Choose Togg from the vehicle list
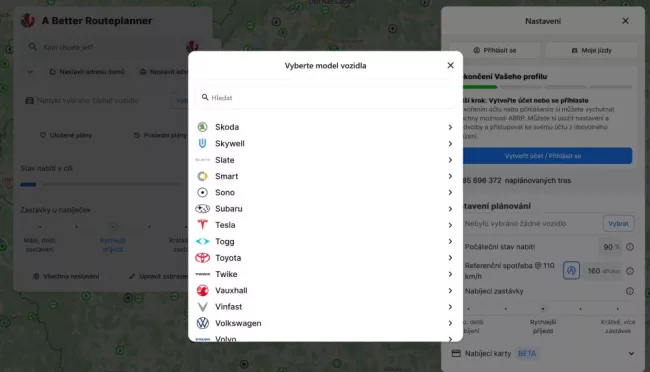This screenshot has height=372, width=650. (325, 241)
